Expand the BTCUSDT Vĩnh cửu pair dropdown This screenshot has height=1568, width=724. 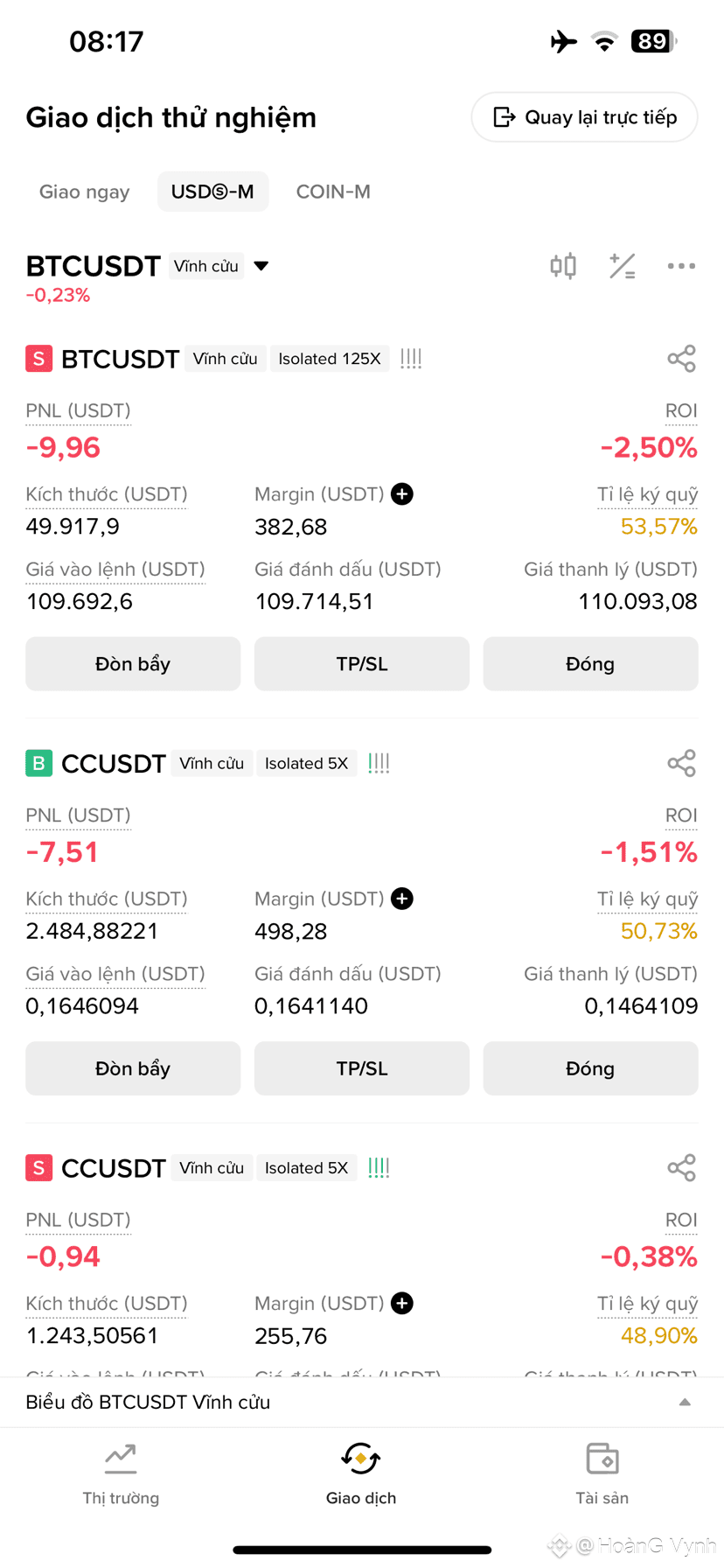(x=261, y=266)
